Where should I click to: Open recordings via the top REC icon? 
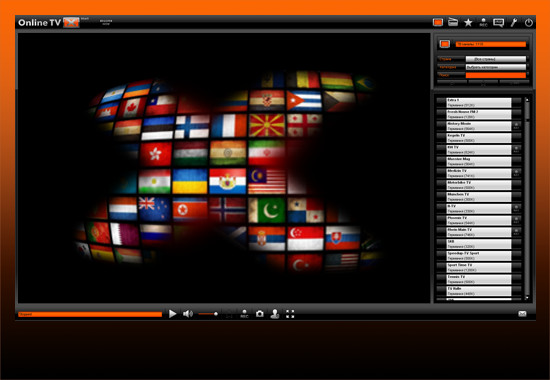coord(483,22)
